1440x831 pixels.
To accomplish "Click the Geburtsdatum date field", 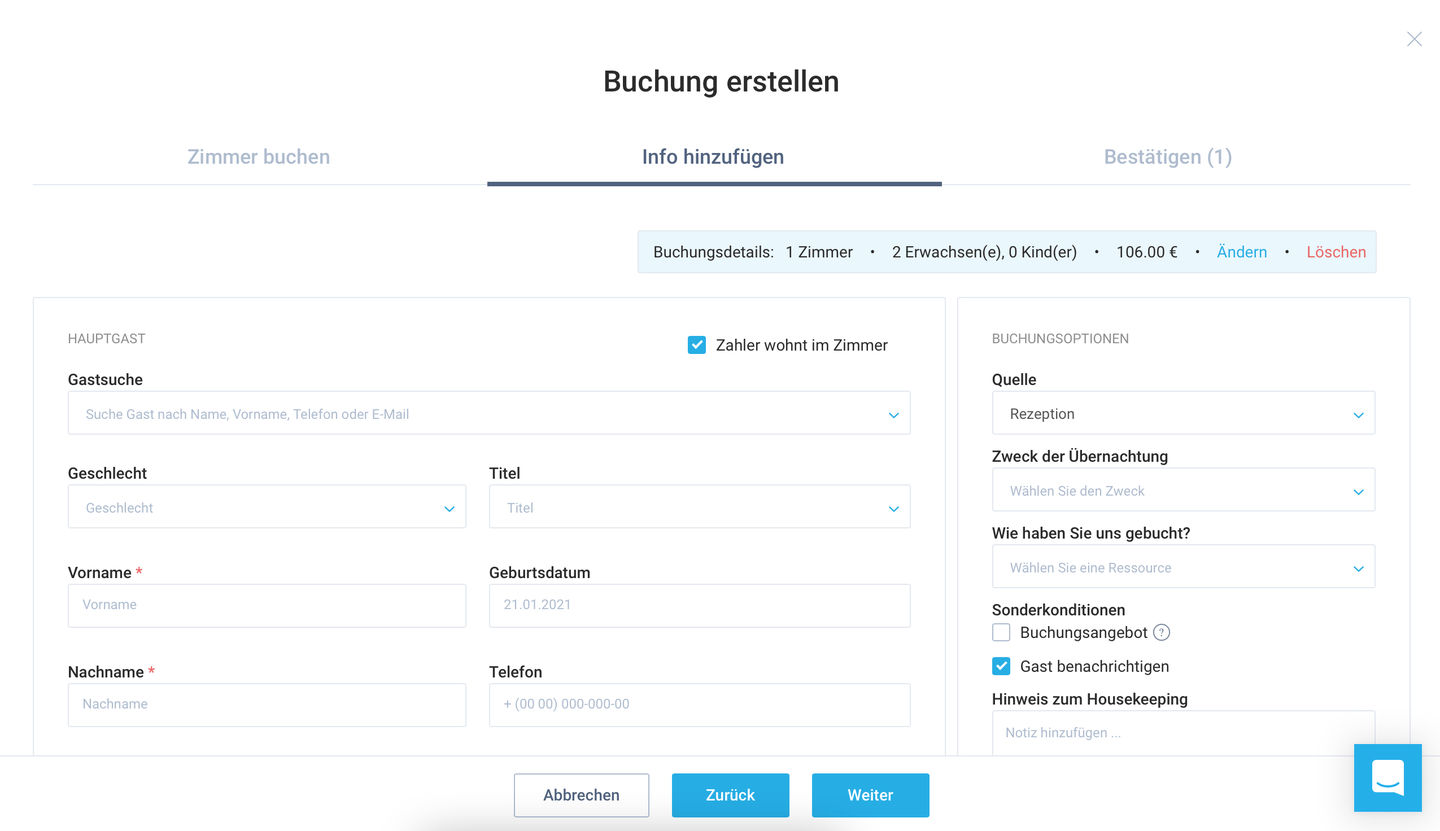I will pos(699,605).
